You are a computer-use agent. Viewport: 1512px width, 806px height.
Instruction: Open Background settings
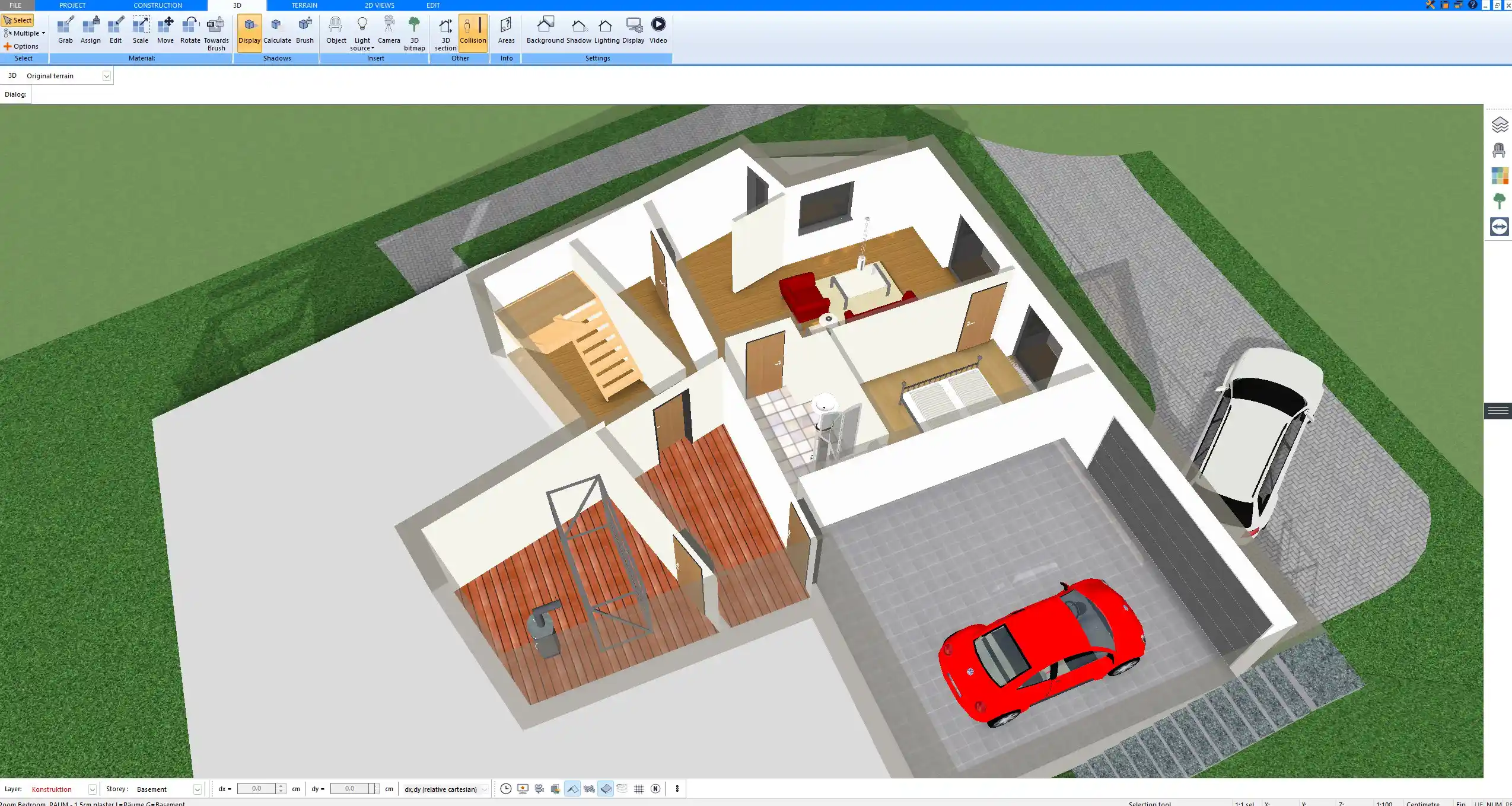[x=545, y=31]
